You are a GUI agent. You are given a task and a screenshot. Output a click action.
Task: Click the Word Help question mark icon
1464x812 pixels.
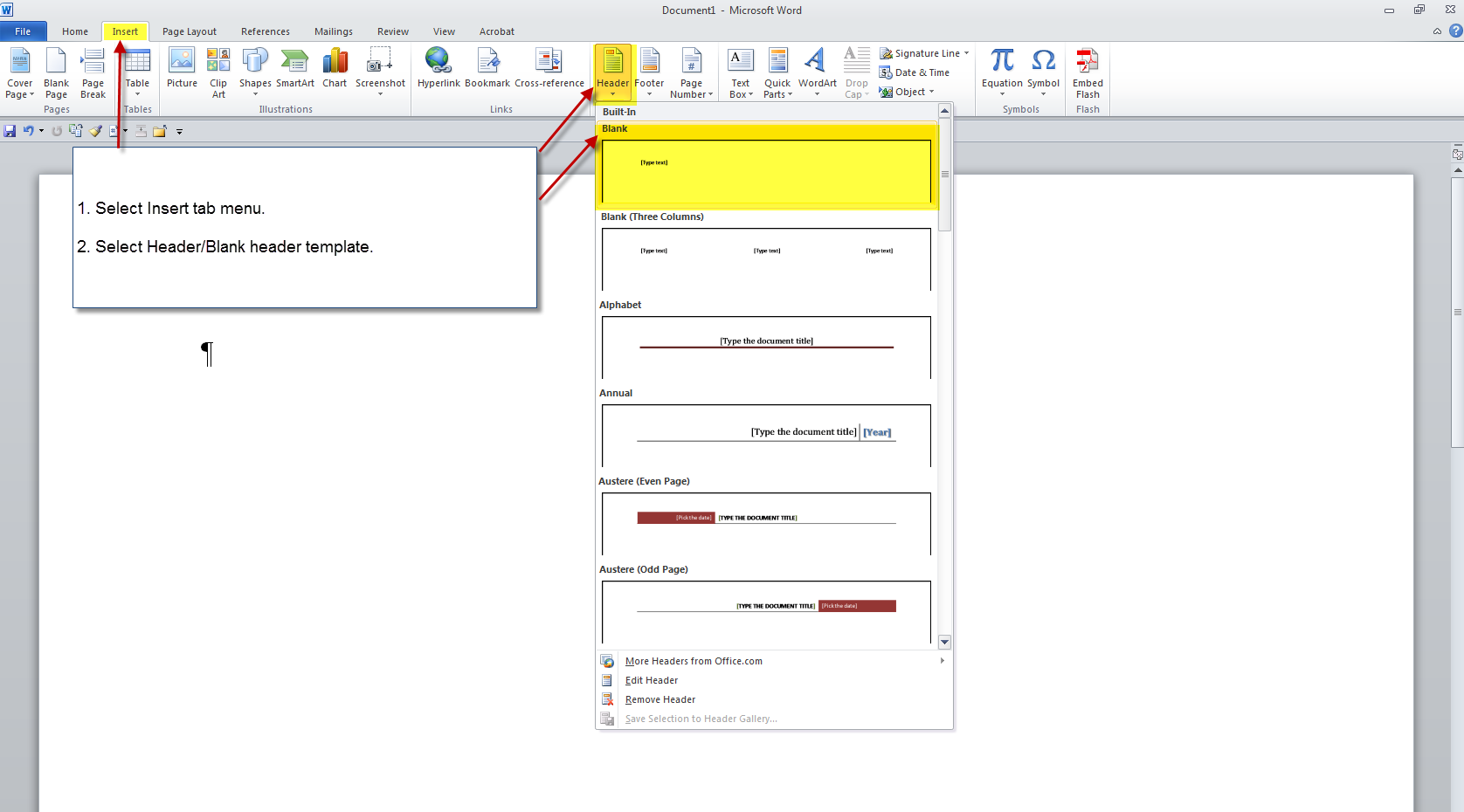click(1455, 31)
